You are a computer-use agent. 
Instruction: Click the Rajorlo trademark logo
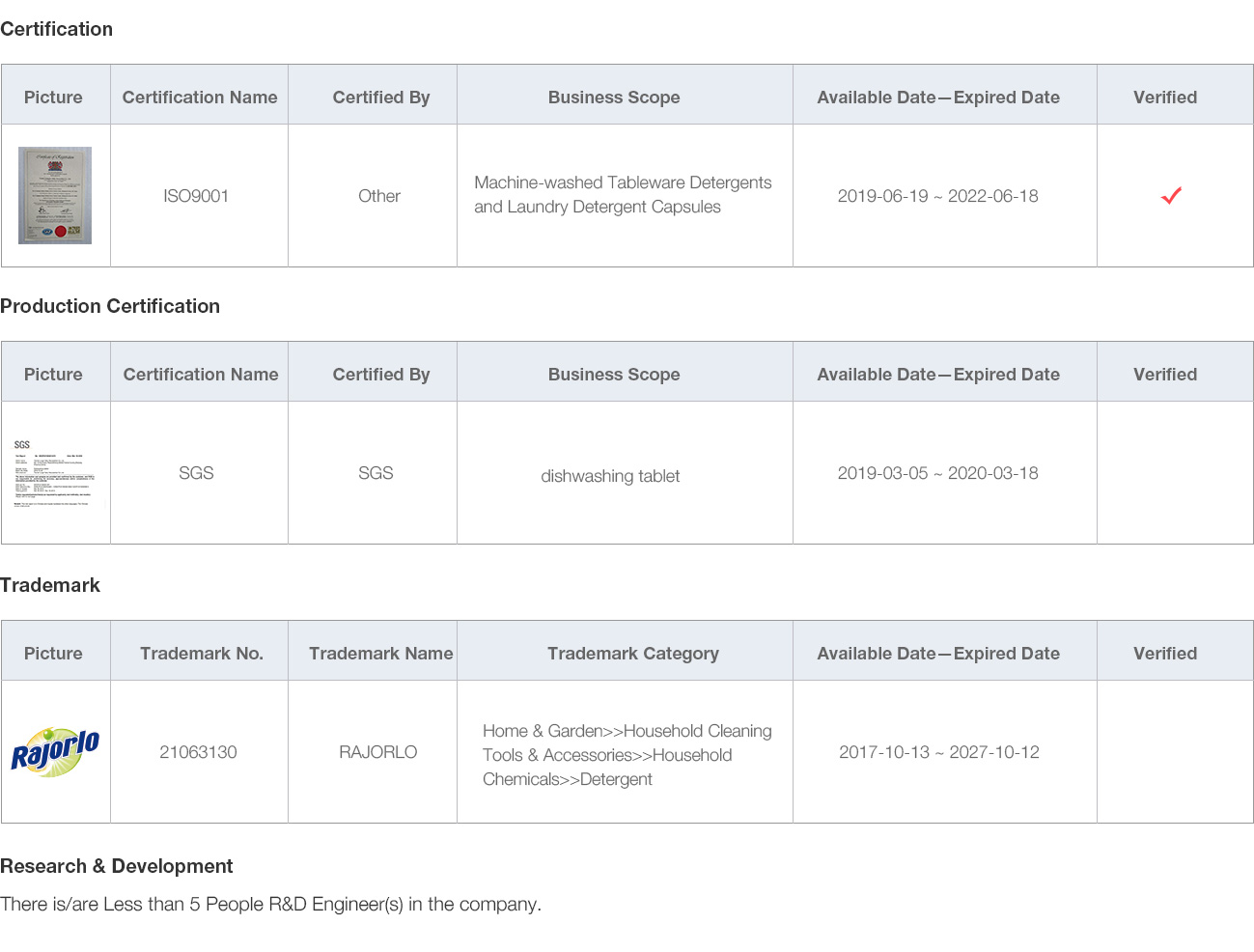(55, 752)
